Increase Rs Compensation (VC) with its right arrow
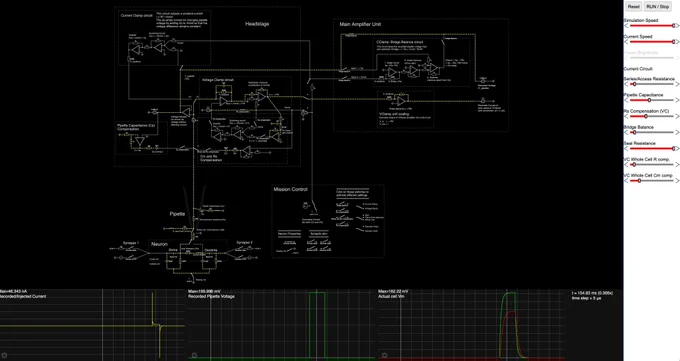This screenshot has width=680, height=361. coord(677,116)
